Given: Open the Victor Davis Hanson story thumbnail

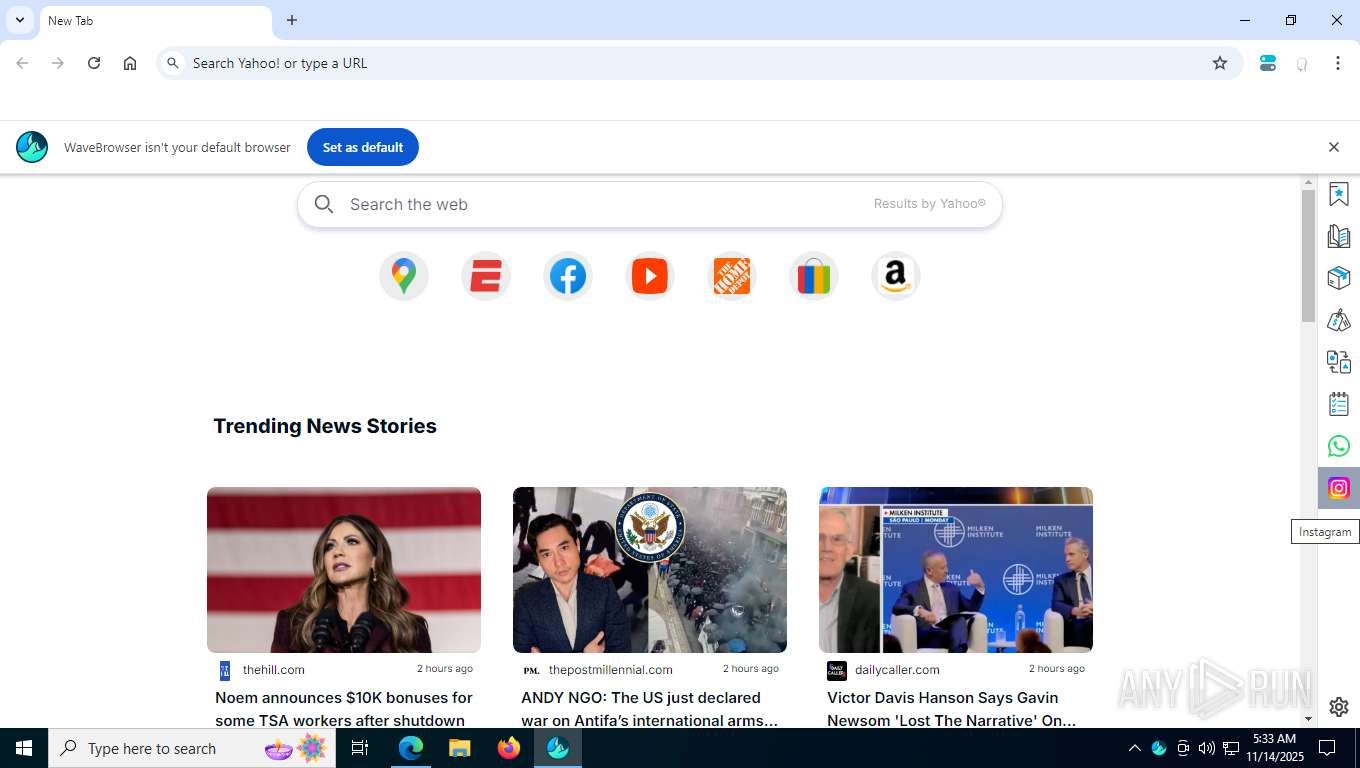Looking at the screenshot, I should 956,570.
